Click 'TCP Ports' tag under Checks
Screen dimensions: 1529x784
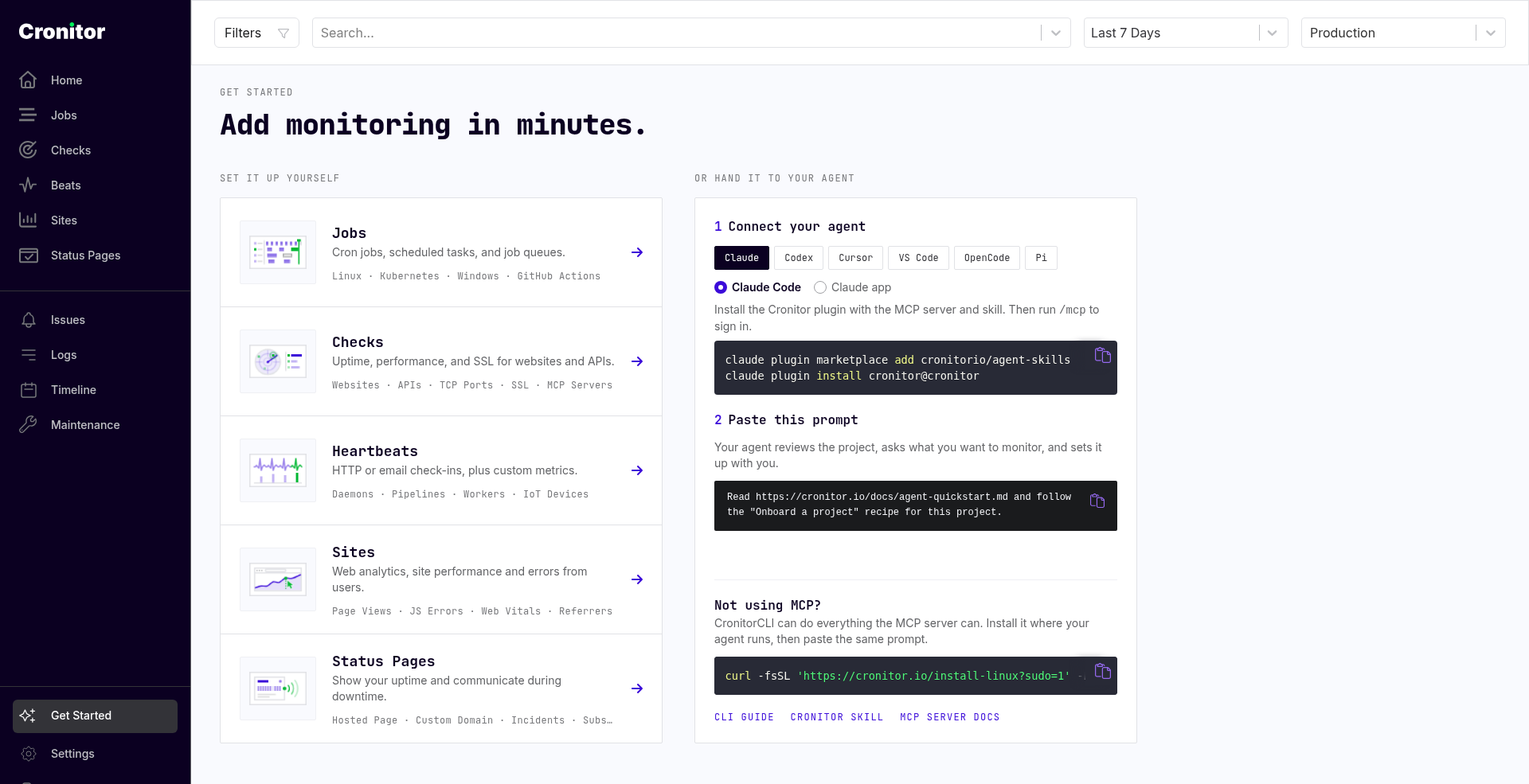467,385
